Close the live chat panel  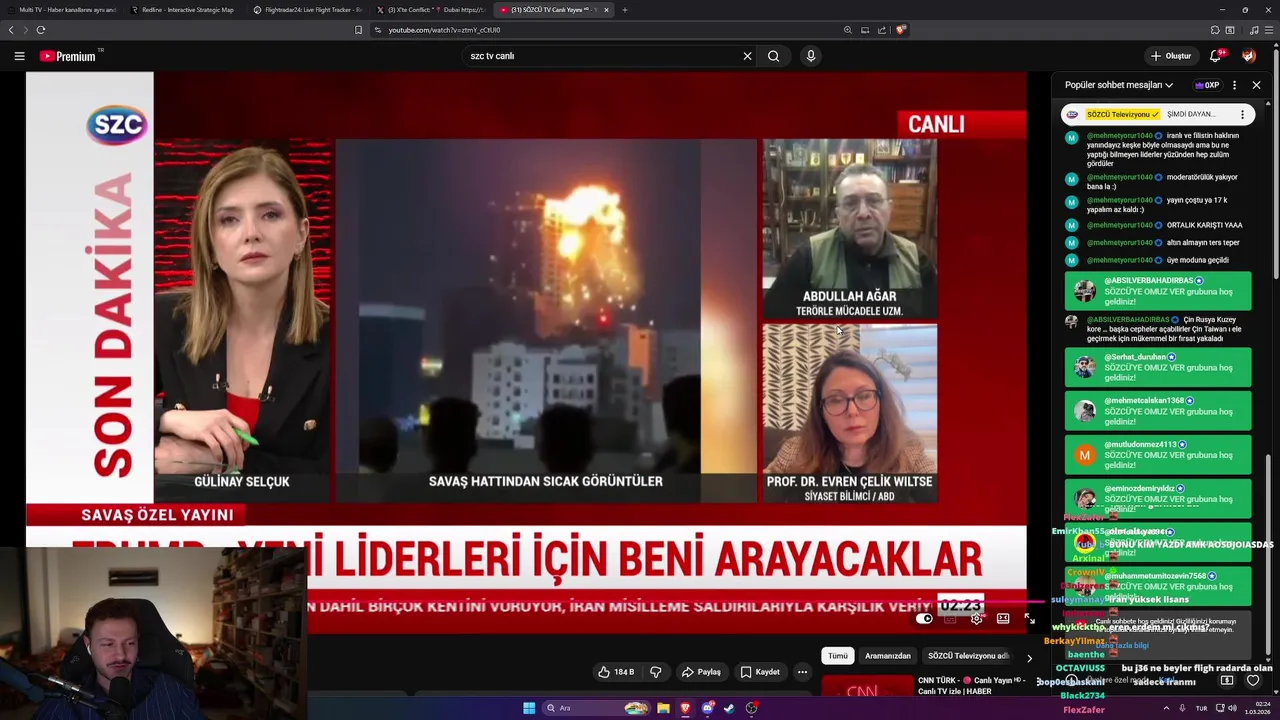tap(1256, 85)
